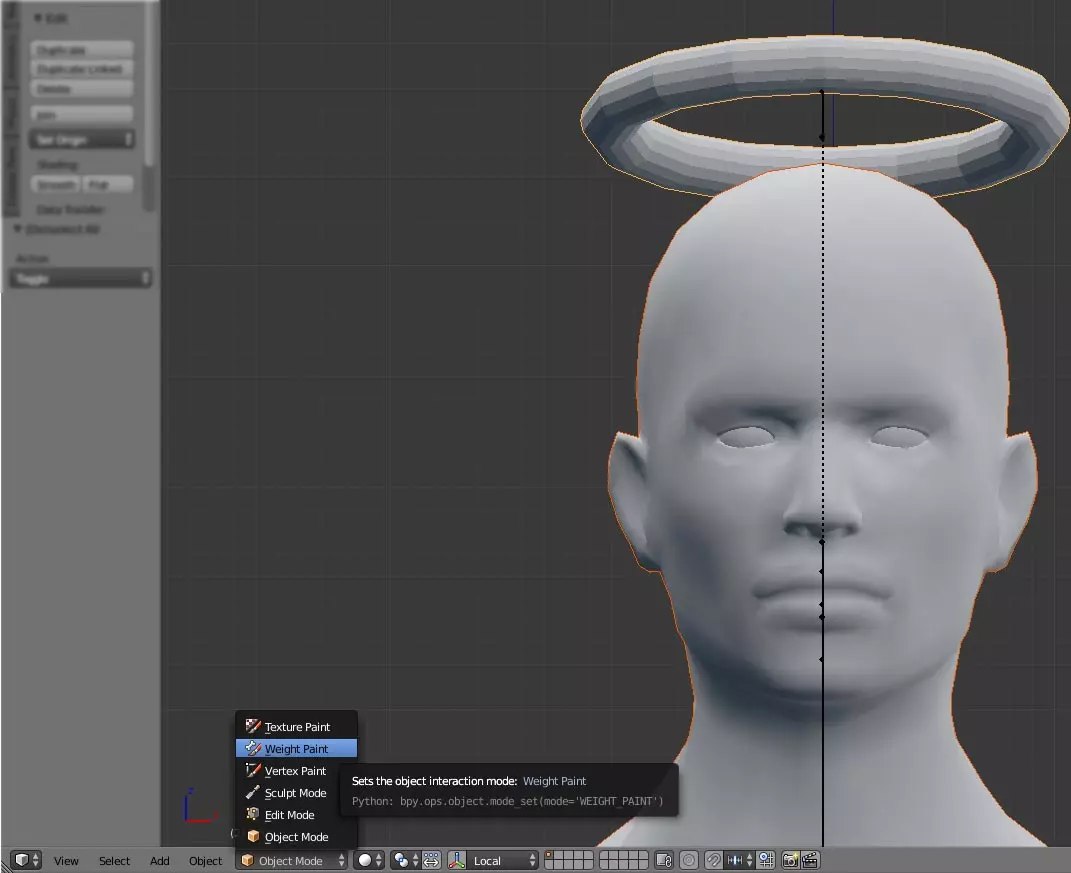Click the proportional editing circle icon
This screenshot has height=873, width=1071.
[689, 860]
